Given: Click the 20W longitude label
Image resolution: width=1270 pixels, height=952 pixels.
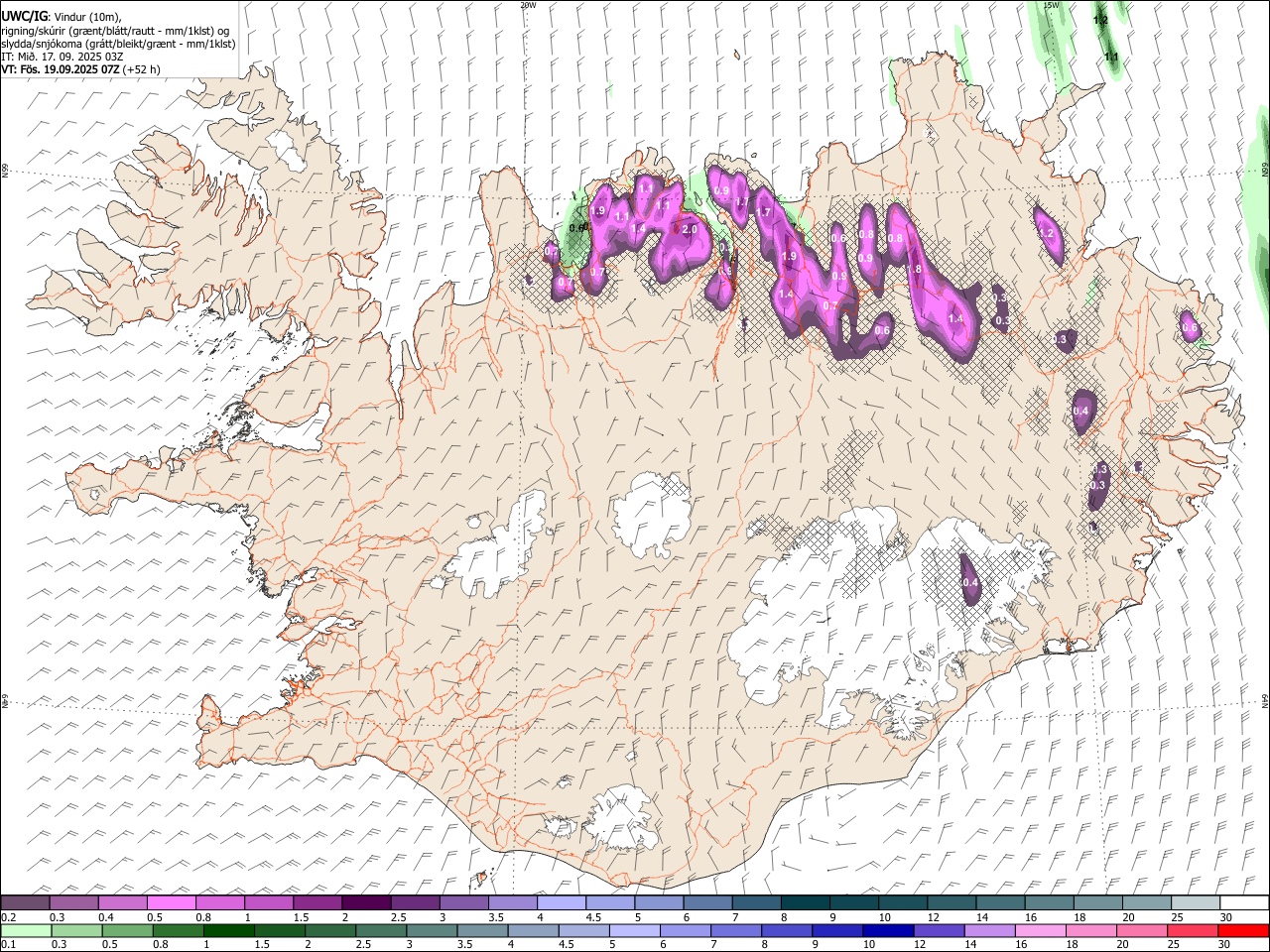Looking at the screenshot, I should coord(528,5).
